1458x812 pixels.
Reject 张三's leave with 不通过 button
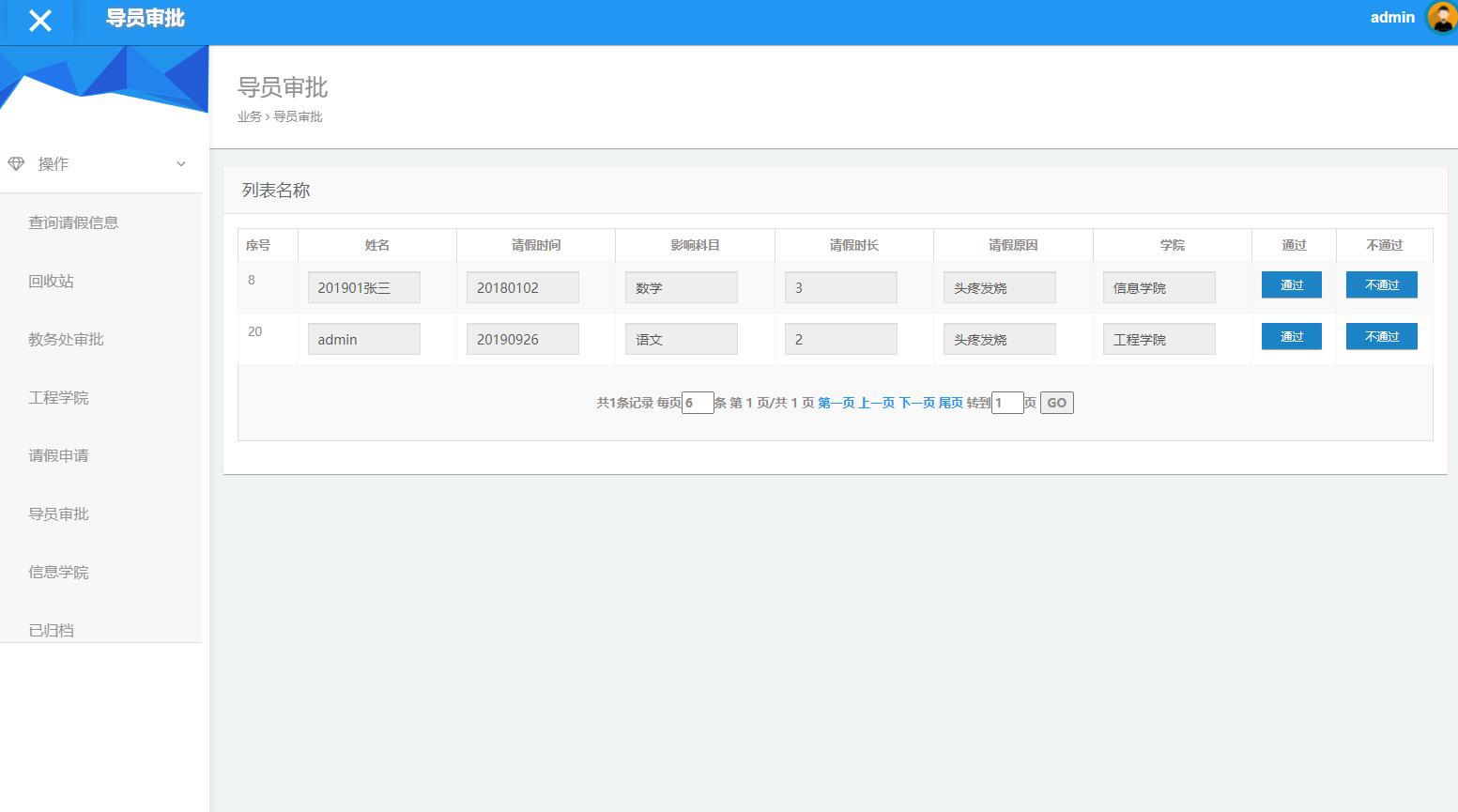coord(1381,285)
